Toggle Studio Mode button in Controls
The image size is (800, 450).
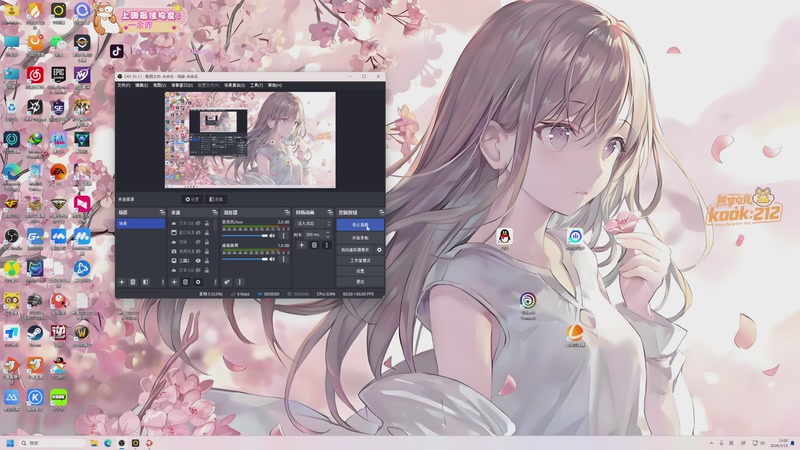360,261
